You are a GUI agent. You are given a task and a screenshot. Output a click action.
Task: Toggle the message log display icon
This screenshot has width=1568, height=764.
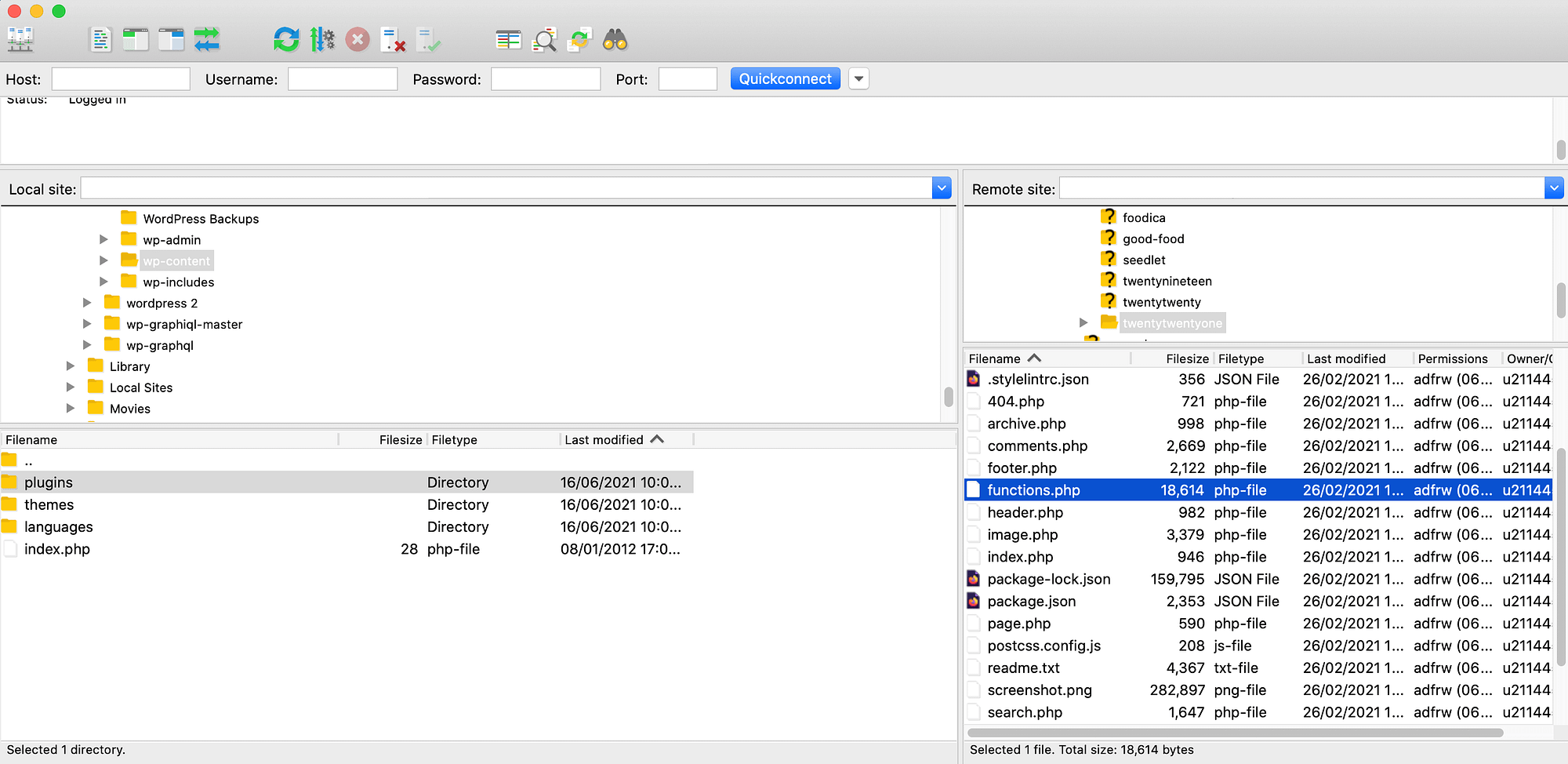[x=100, y=39]
